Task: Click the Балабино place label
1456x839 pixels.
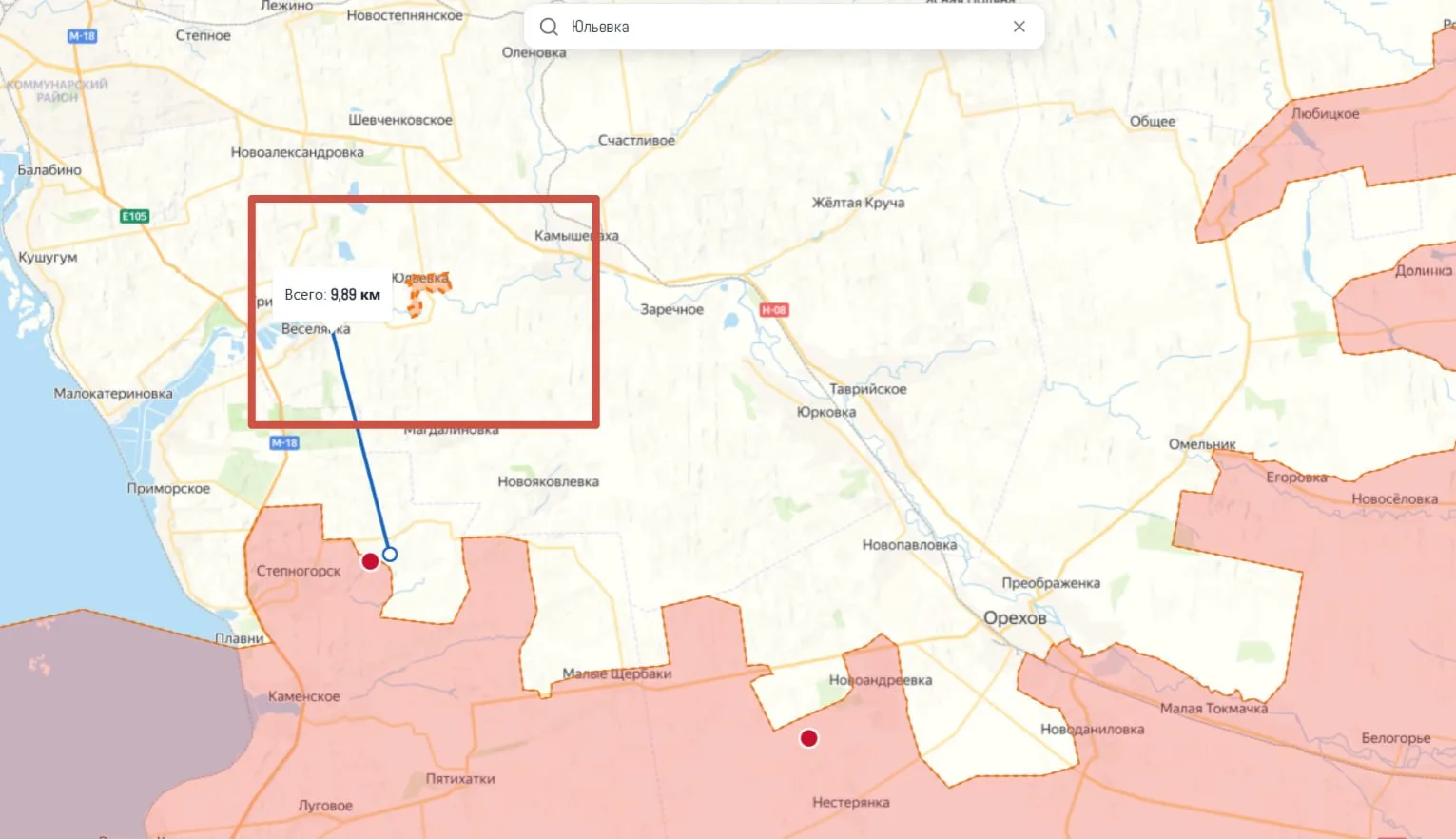Action: click(x=49, y=170)
